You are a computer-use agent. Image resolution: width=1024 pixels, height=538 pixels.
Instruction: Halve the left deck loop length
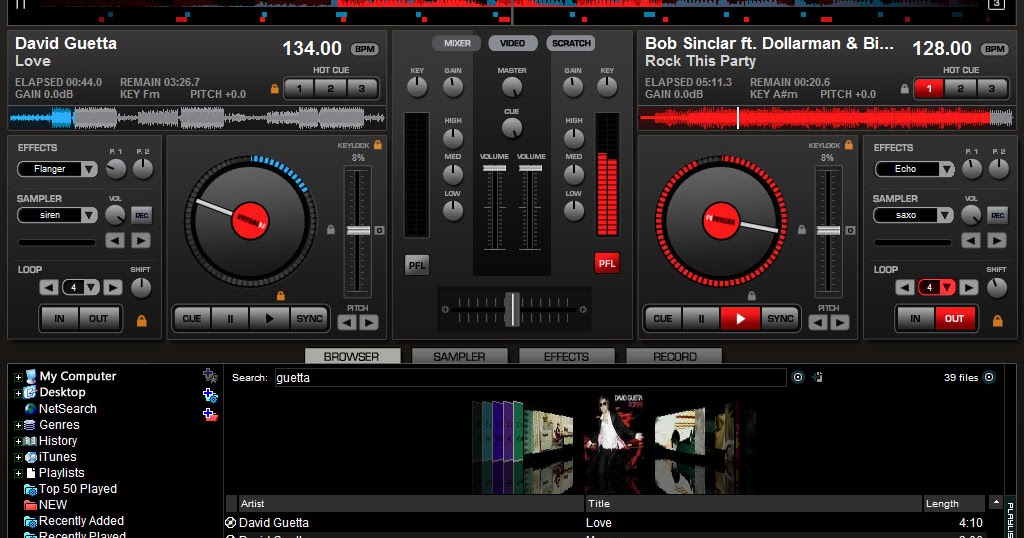tap(49, 287)
